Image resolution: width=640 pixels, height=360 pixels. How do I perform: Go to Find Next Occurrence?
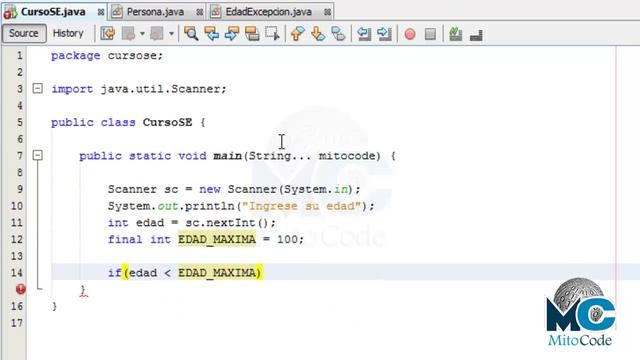pyautogui.click(x=232, y=33)
